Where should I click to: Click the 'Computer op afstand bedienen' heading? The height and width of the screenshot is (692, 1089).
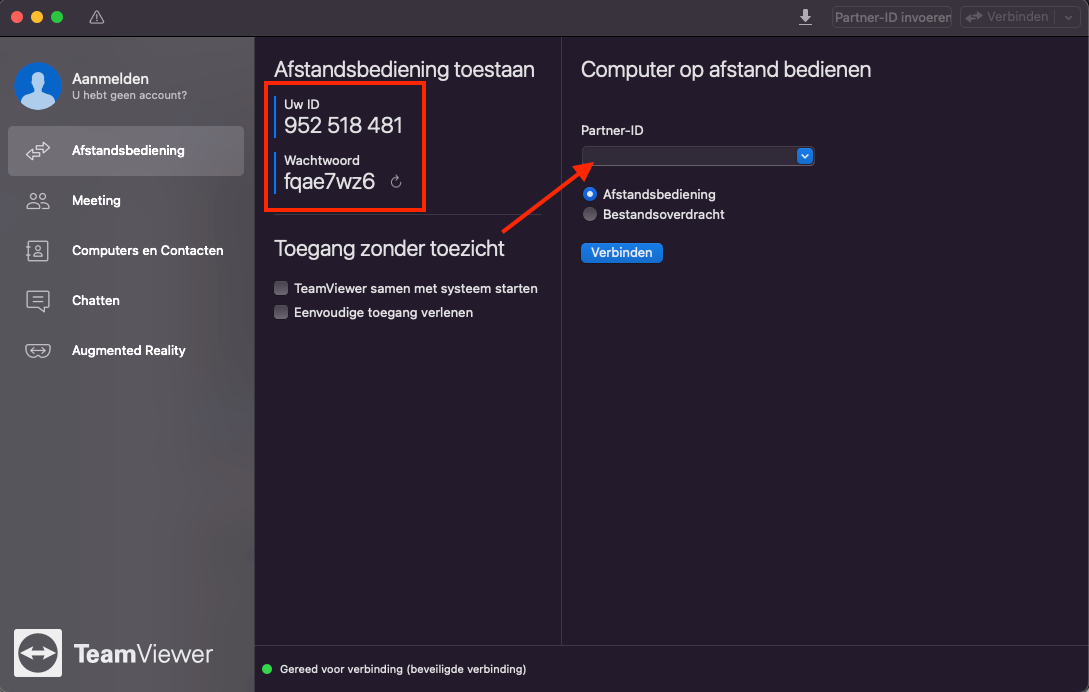[726, 69]
